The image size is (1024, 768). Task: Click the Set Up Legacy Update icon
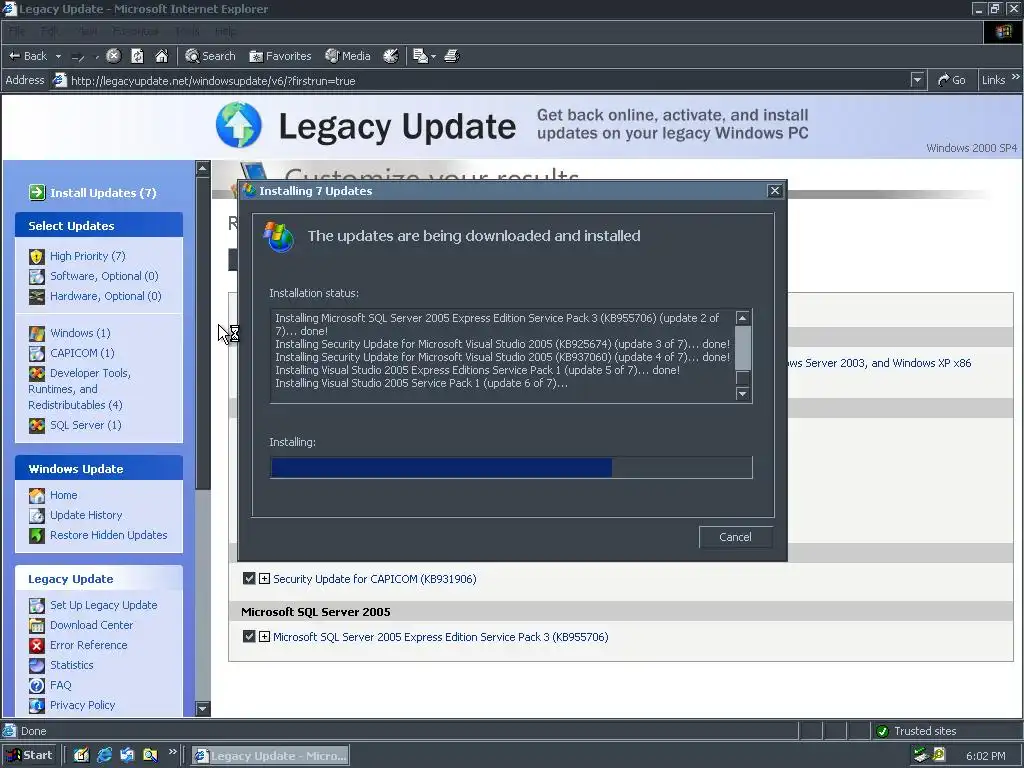(x=37, y=605)
